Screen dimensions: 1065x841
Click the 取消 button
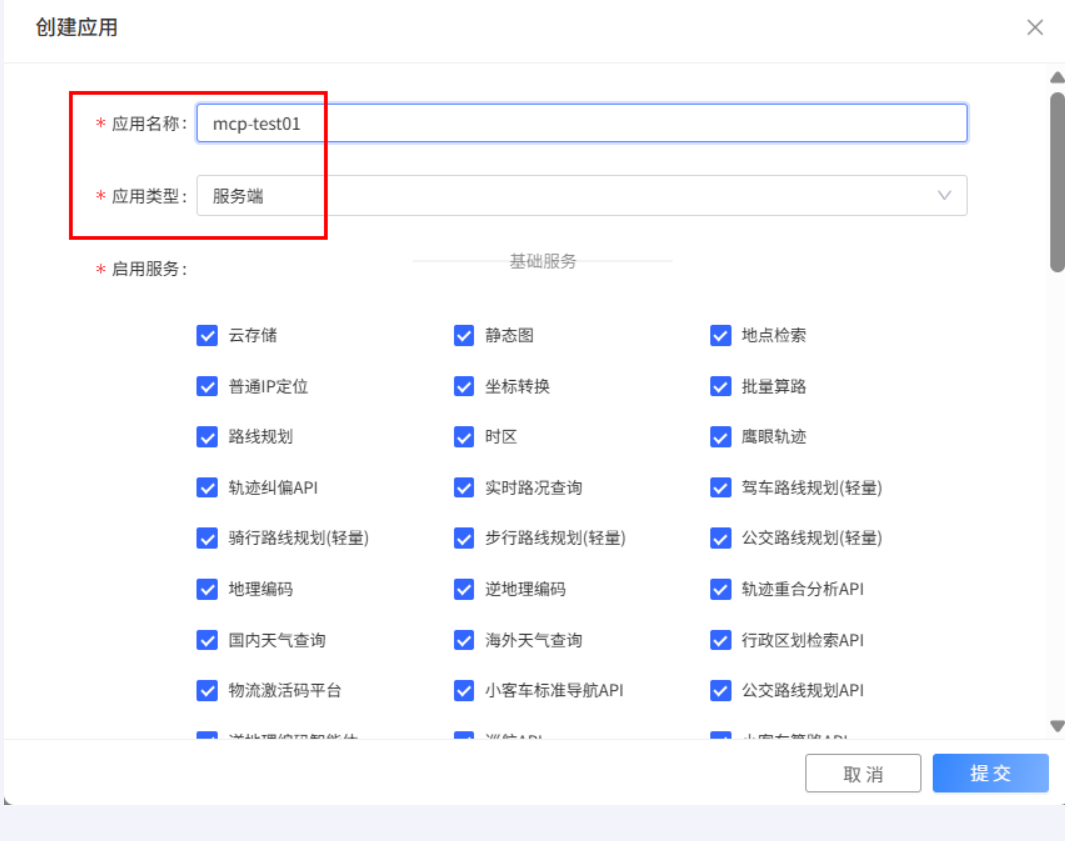click(863, 774)
